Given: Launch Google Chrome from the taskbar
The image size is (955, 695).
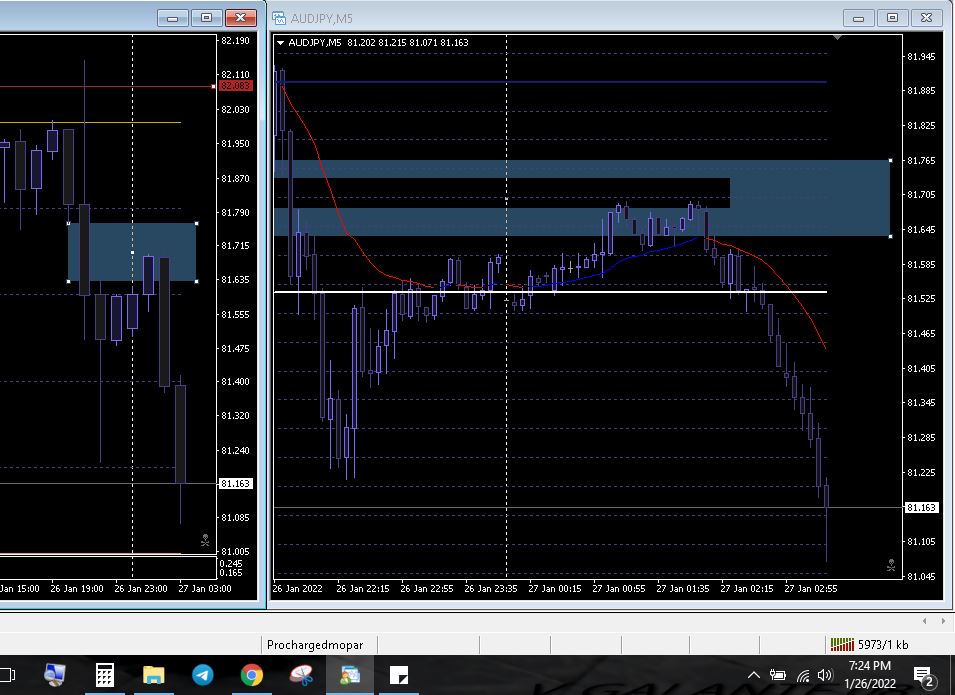Looking at the screenshot, I should 252,675.
